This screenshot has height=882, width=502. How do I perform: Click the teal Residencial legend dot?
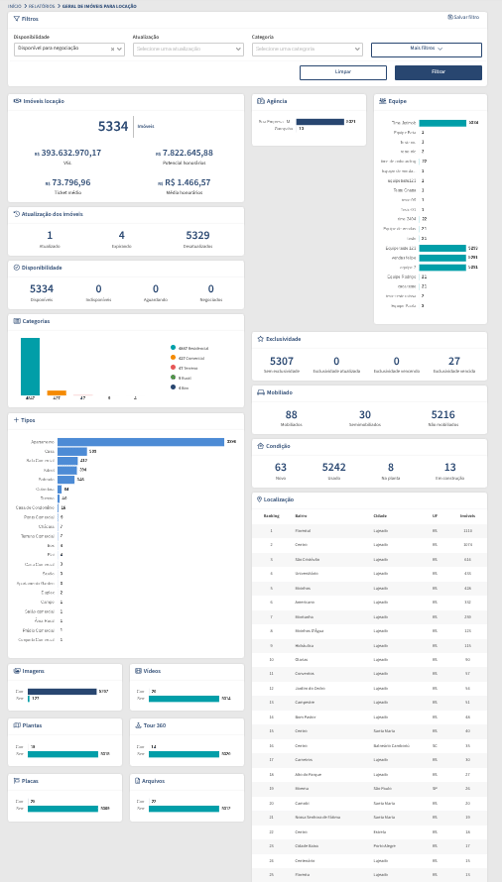coord(173,348)
